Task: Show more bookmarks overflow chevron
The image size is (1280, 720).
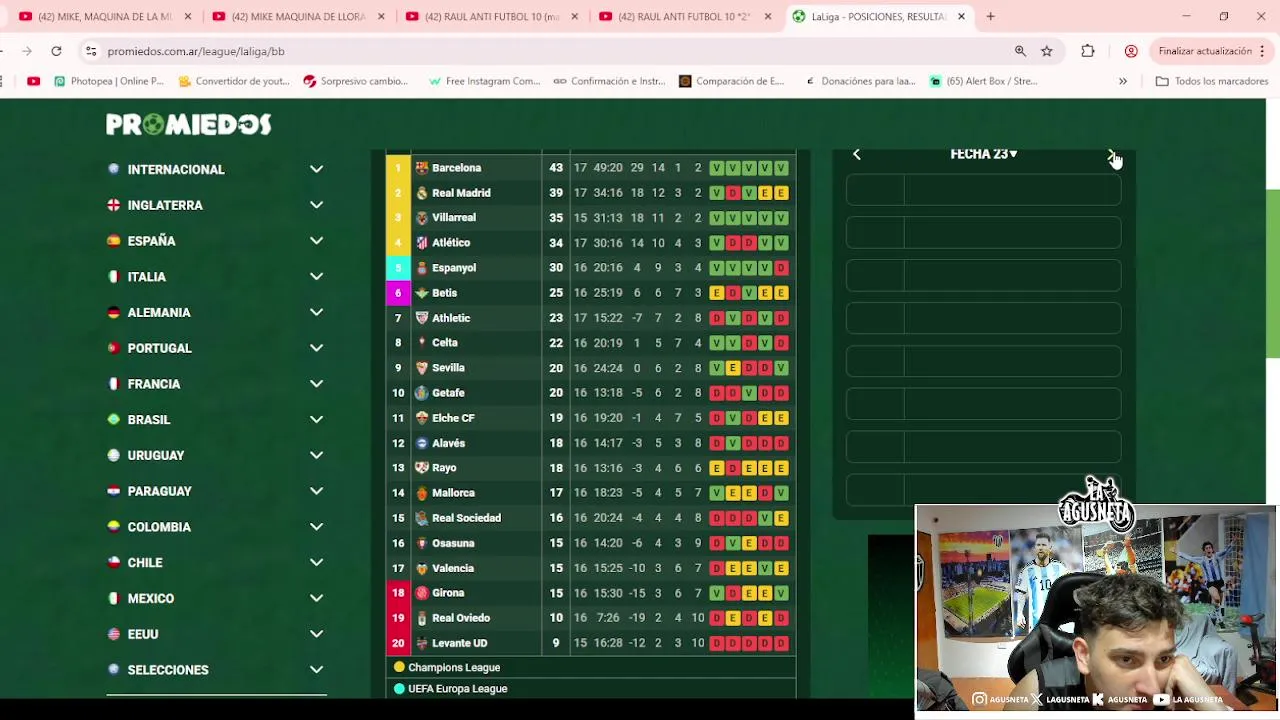Action: pos(1123,81)
